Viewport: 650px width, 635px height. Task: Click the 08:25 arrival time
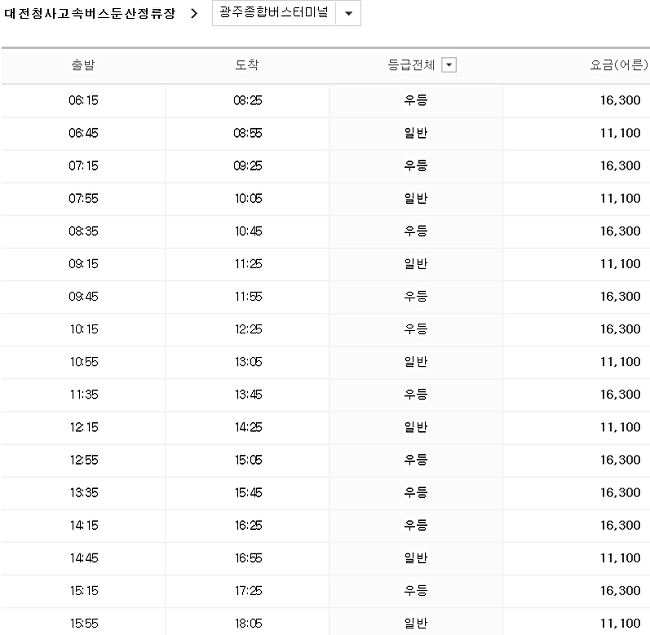(x=248, y=100)
